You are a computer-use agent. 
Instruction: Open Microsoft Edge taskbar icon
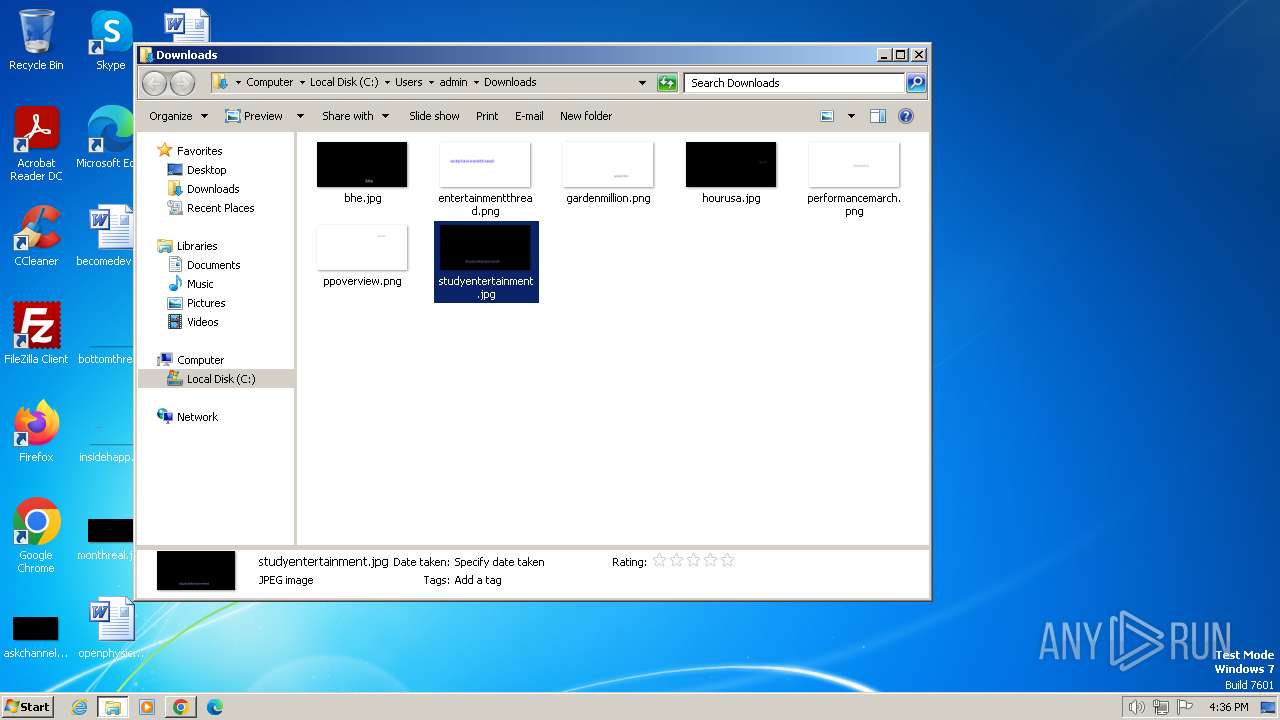coord(214,707)
